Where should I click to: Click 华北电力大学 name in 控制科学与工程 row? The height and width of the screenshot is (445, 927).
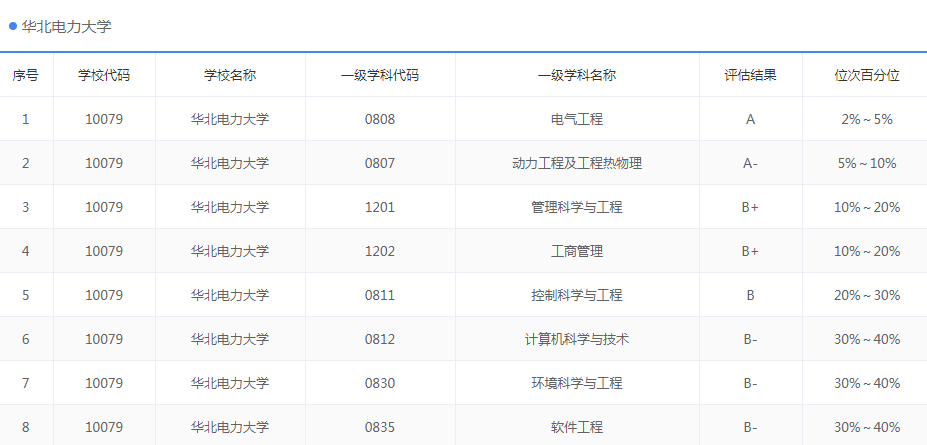tap(230, 295)
